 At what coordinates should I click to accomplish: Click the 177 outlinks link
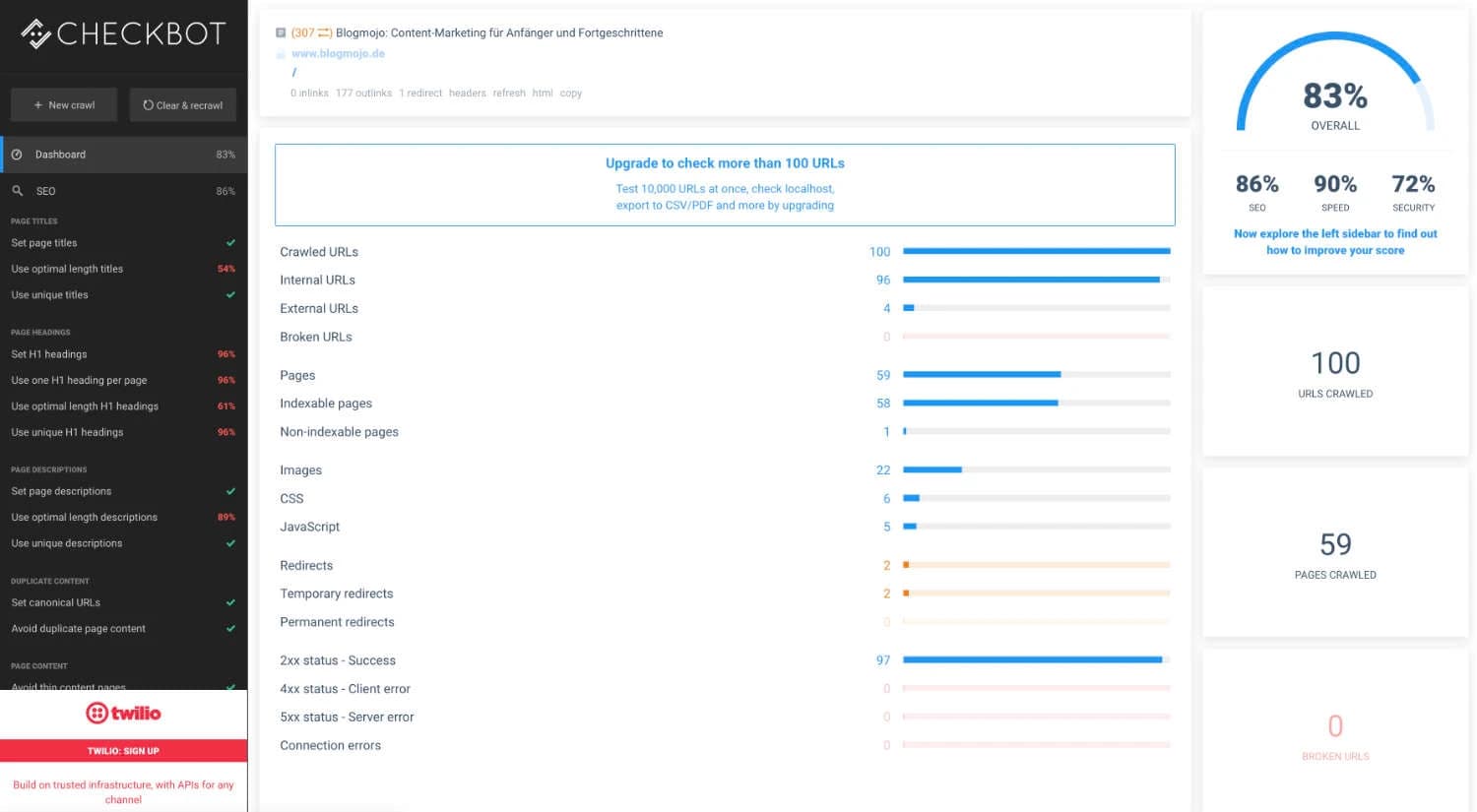pyautogui.click(x=363, y=94)
